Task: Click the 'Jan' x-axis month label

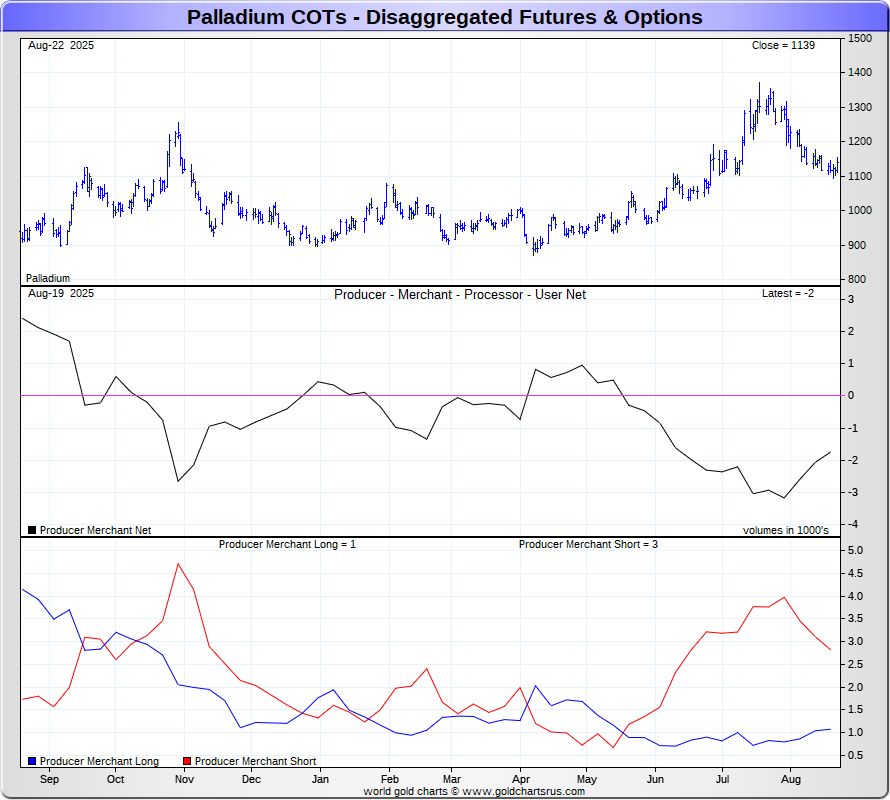Action: [320, 779]
